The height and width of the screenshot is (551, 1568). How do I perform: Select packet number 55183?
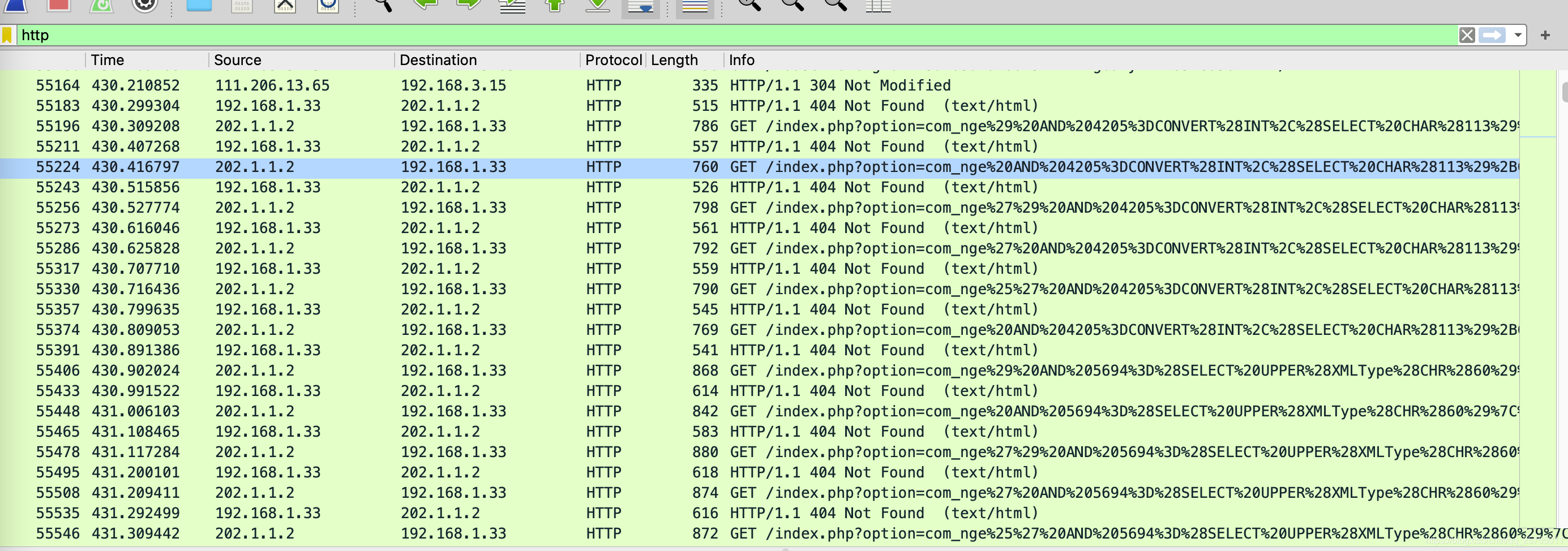tap(760, 106)
